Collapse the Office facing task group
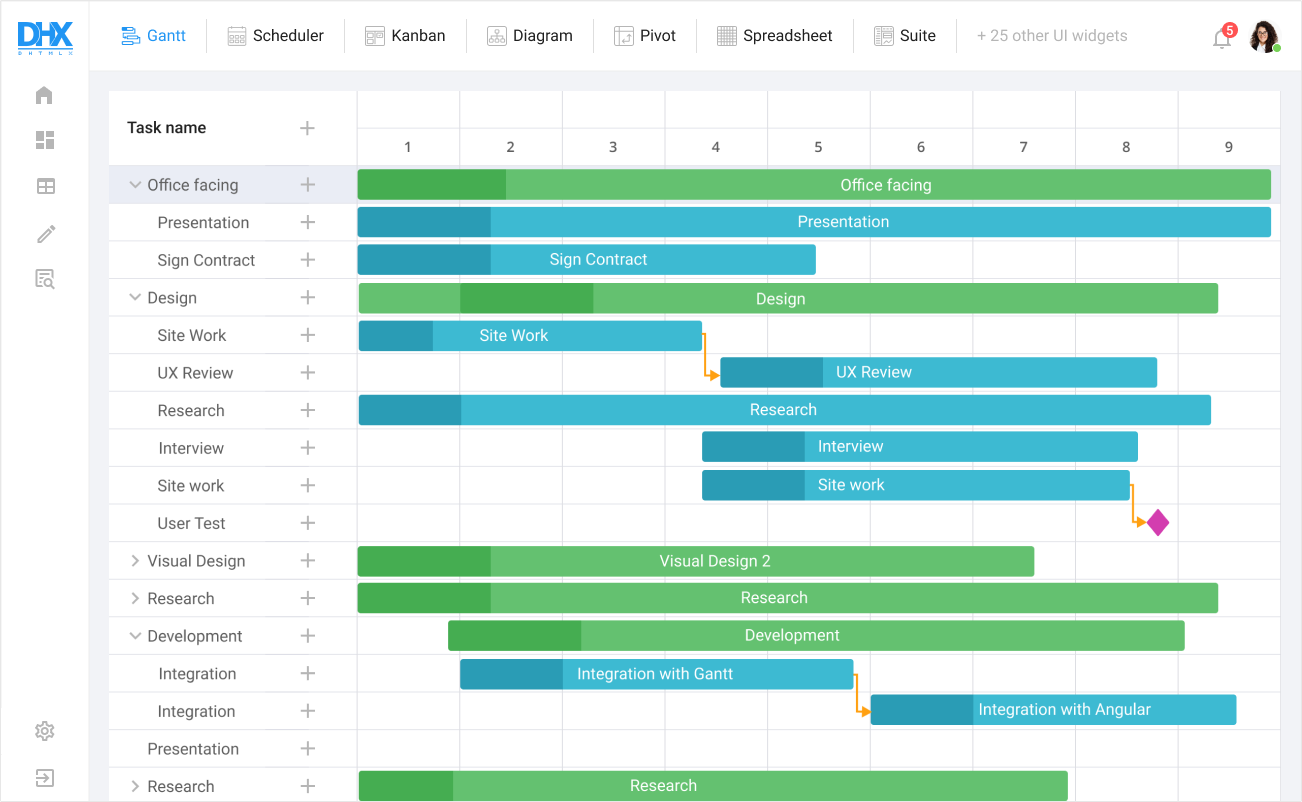Viewport: 1302px width, 802px height. [135, 184]
